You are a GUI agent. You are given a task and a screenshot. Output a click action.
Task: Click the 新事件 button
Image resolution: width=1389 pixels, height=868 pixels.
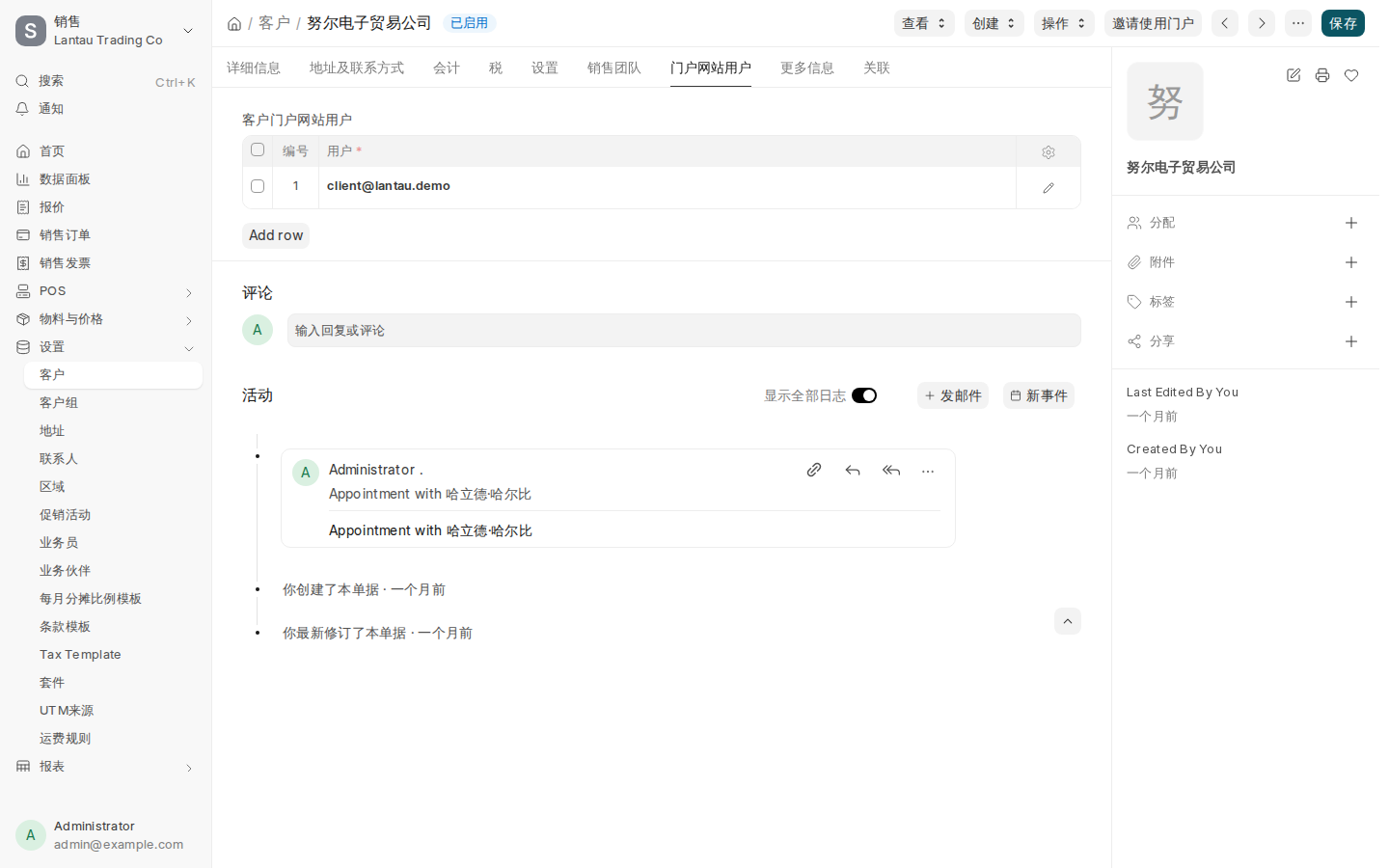click(x=1039, y=395)
